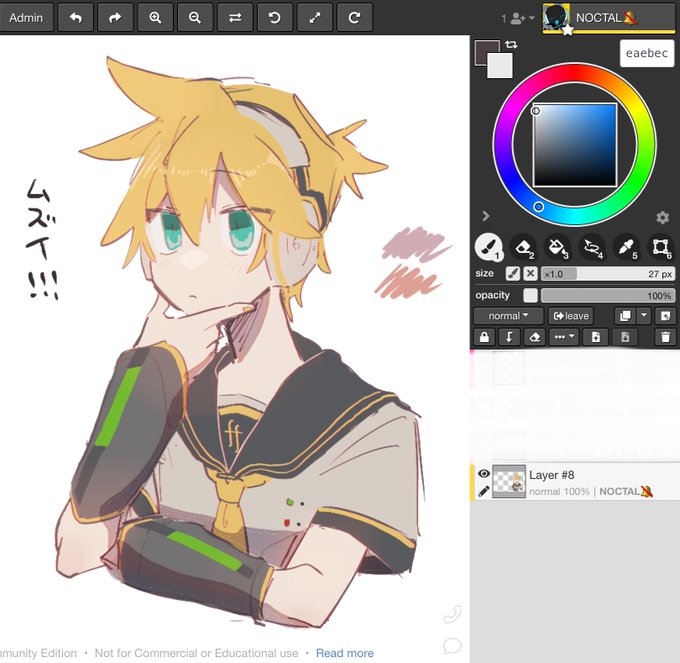Toggle fullscreen with the diagonal arrows icon
This screenshot has height=663, width=680.
pos(315,18)
